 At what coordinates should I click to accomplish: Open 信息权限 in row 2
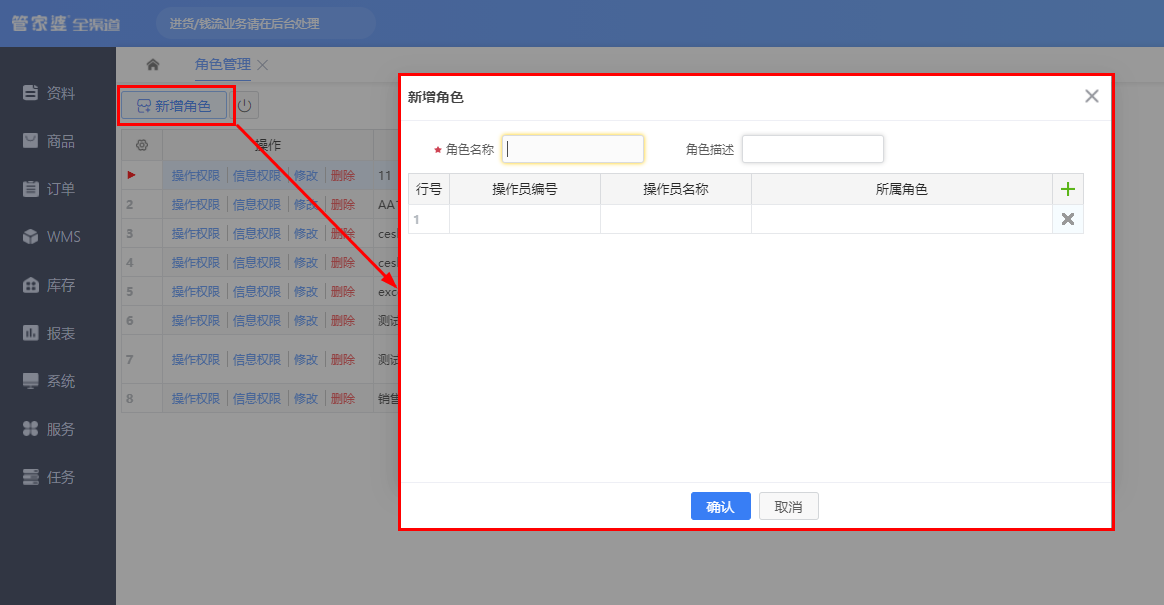tap(257, 205)
